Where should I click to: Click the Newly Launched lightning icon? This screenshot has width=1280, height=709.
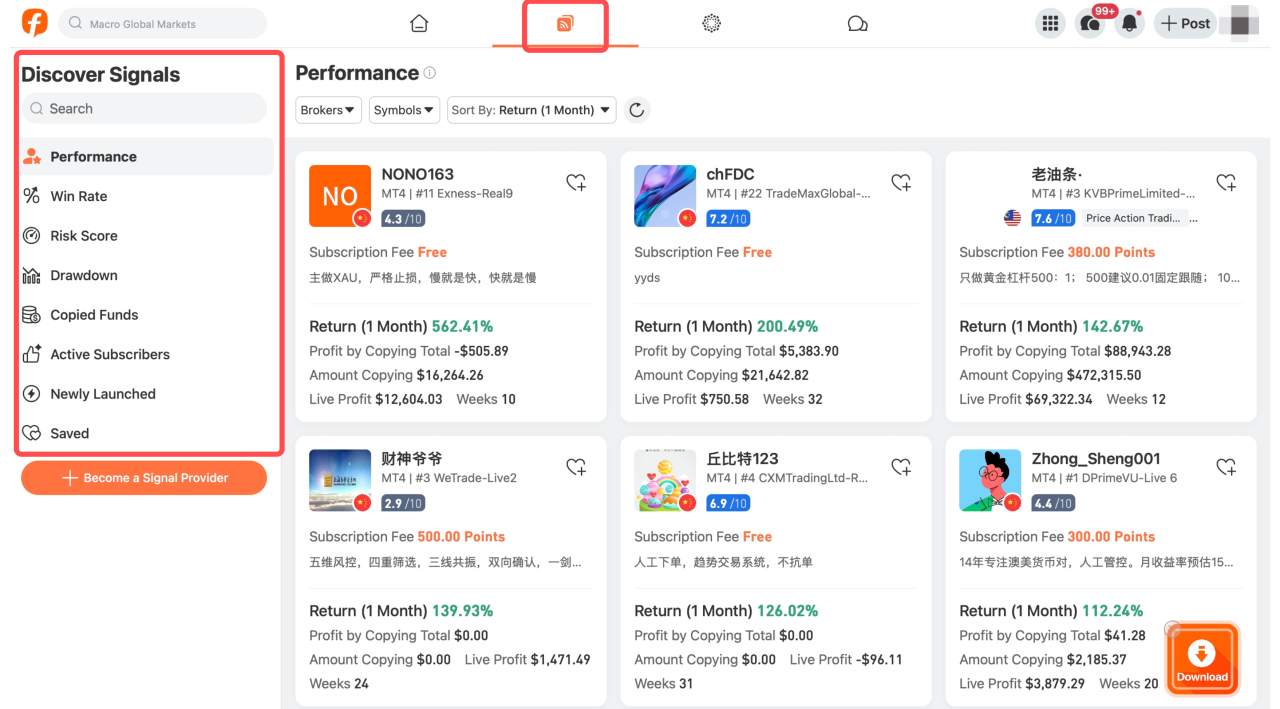(32, 394)
